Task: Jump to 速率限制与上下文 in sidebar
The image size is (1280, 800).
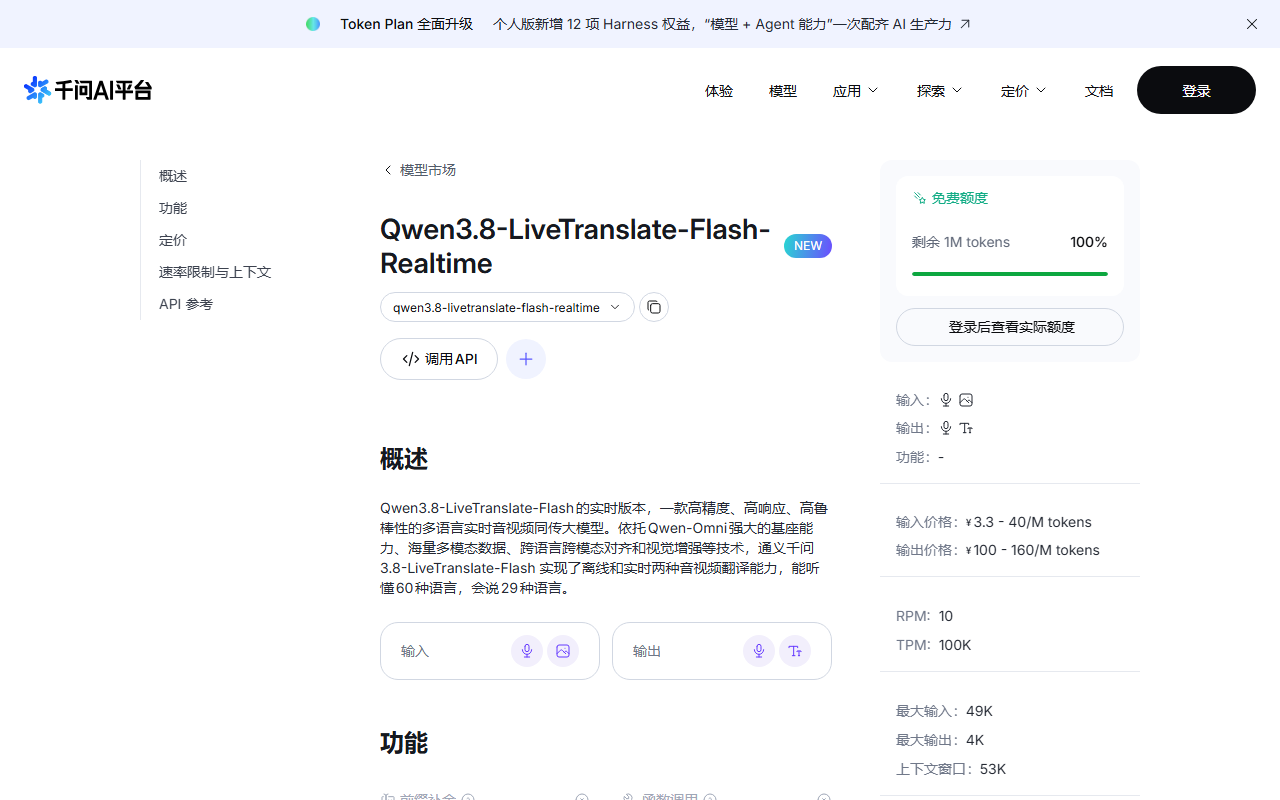Action: [215, 272]
